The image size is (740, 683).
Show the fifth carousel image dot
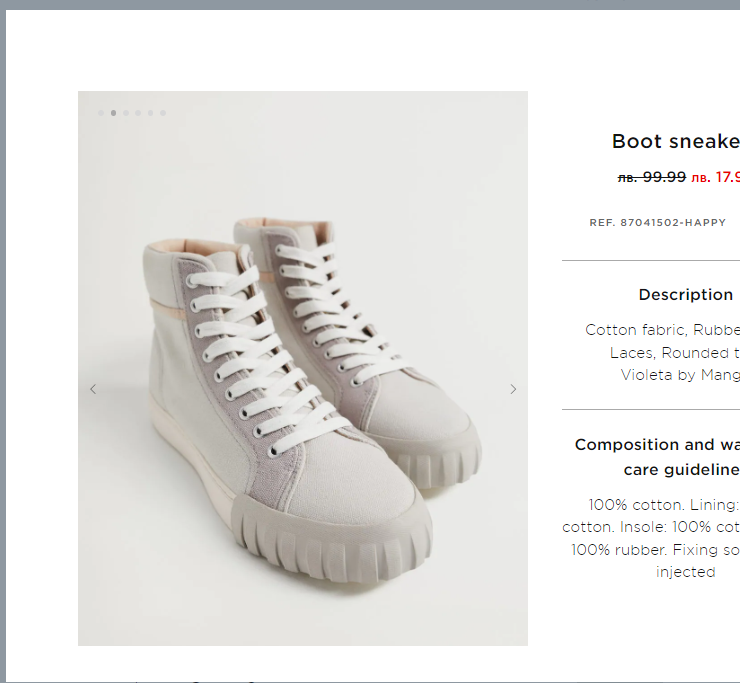coord(151,113)
